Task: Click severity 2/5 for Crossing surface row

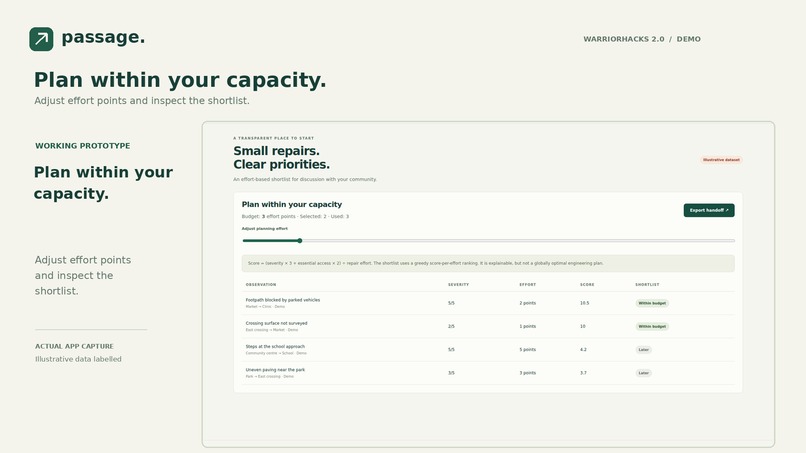Action: pos(451,327)
